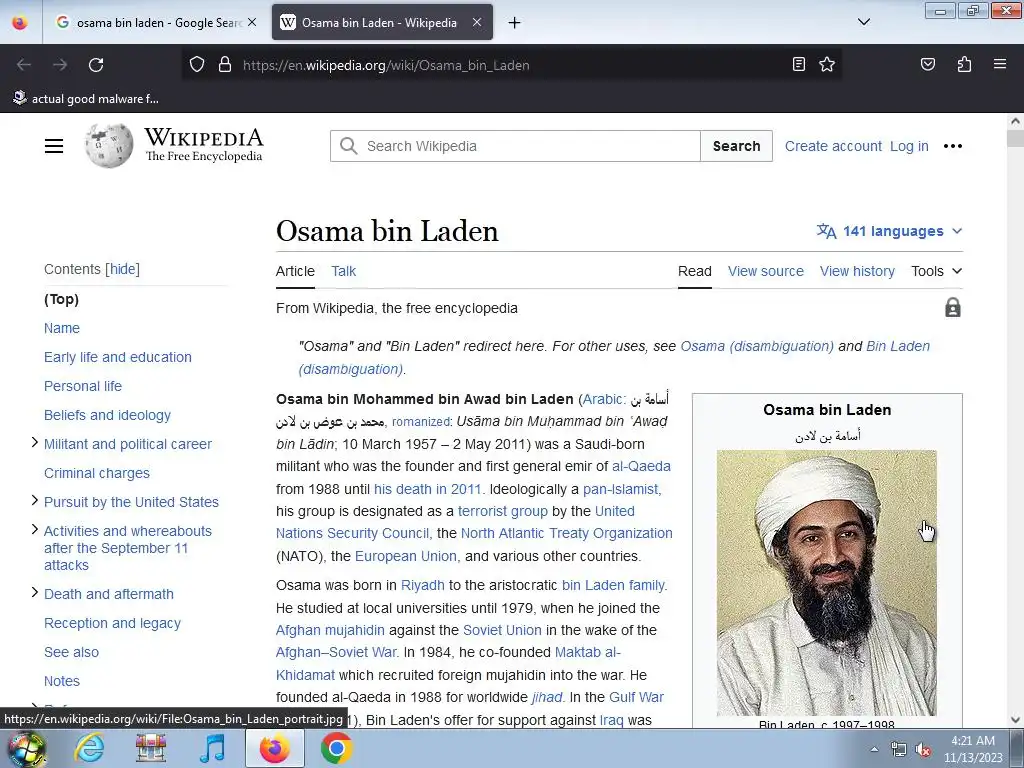Jump to Reception and legacy section
This screenshot has height=768, width=1024.
[112, 623]
